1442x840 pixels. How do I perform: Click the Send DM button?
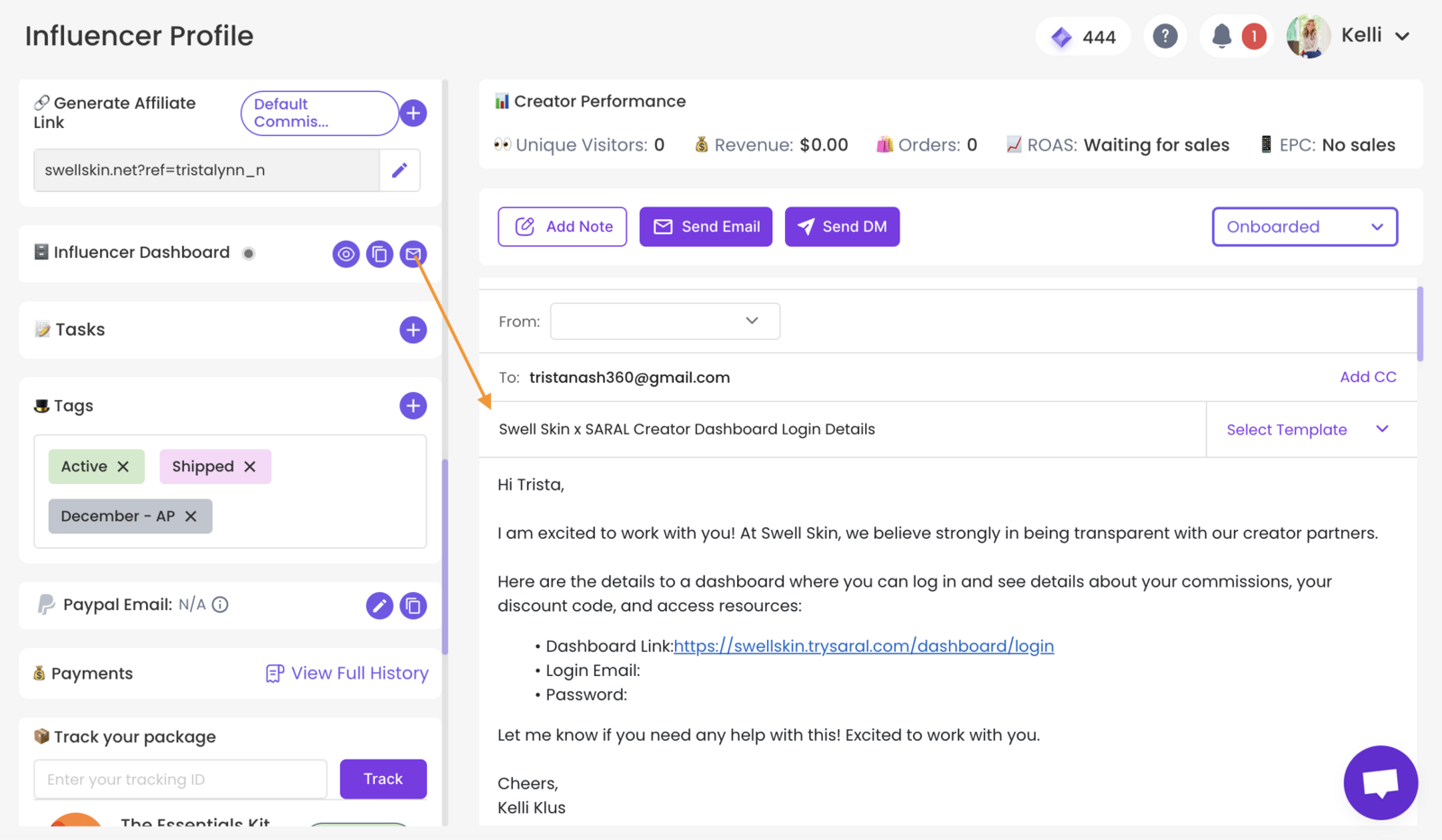point(842,226)
